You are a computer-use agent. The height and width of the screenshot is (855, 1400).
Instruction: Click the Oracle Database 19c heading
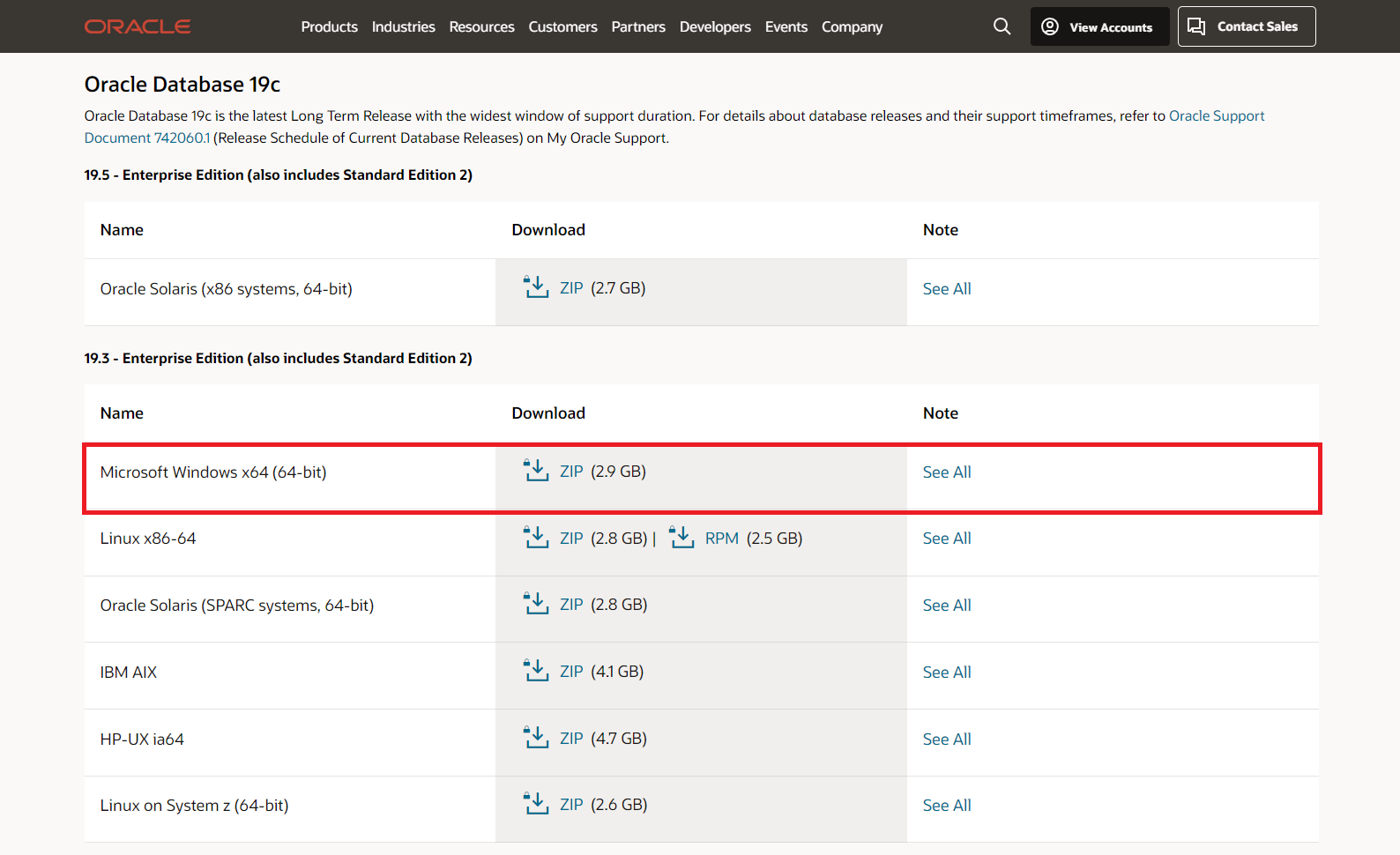tap(182, 85)
